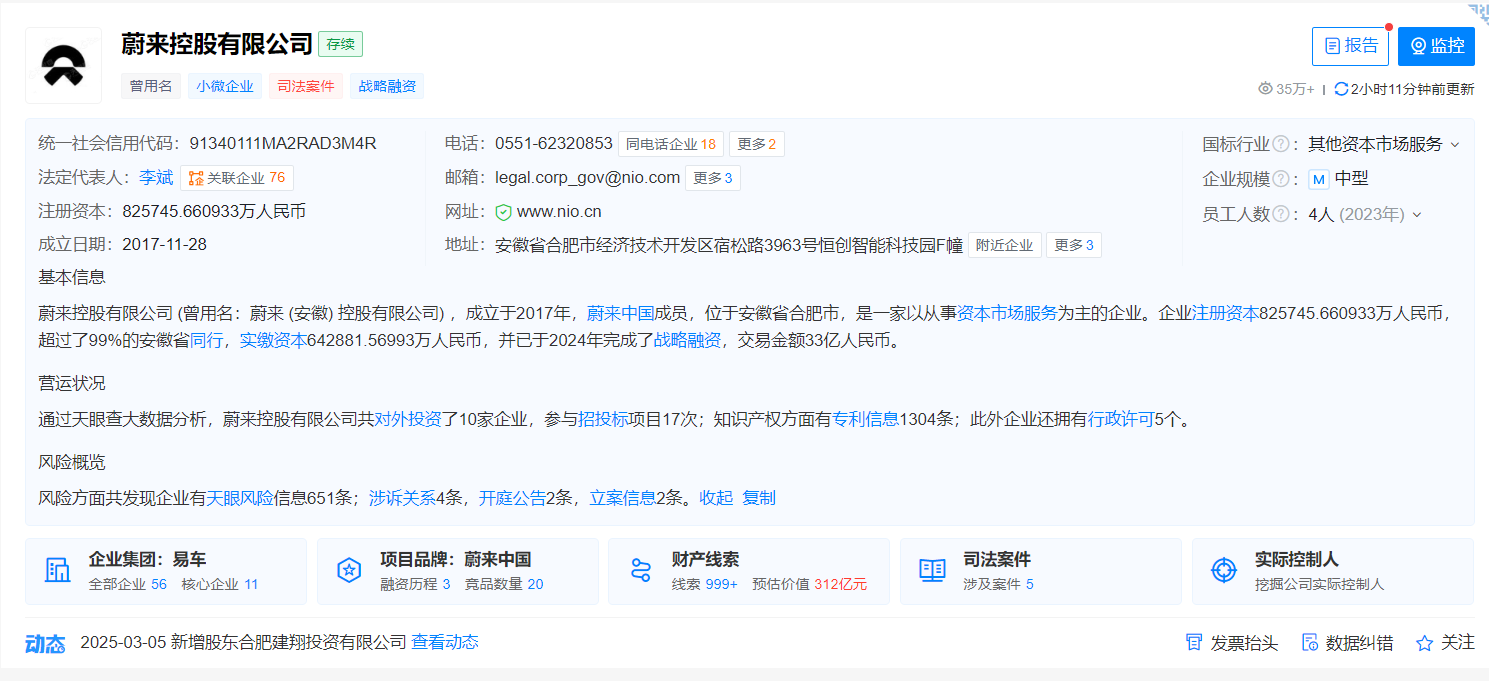Image resolution: width=1489 pixels, height=681 pixels.
Task: Expand 更多 3 email addresses
Action: [712, 178]
